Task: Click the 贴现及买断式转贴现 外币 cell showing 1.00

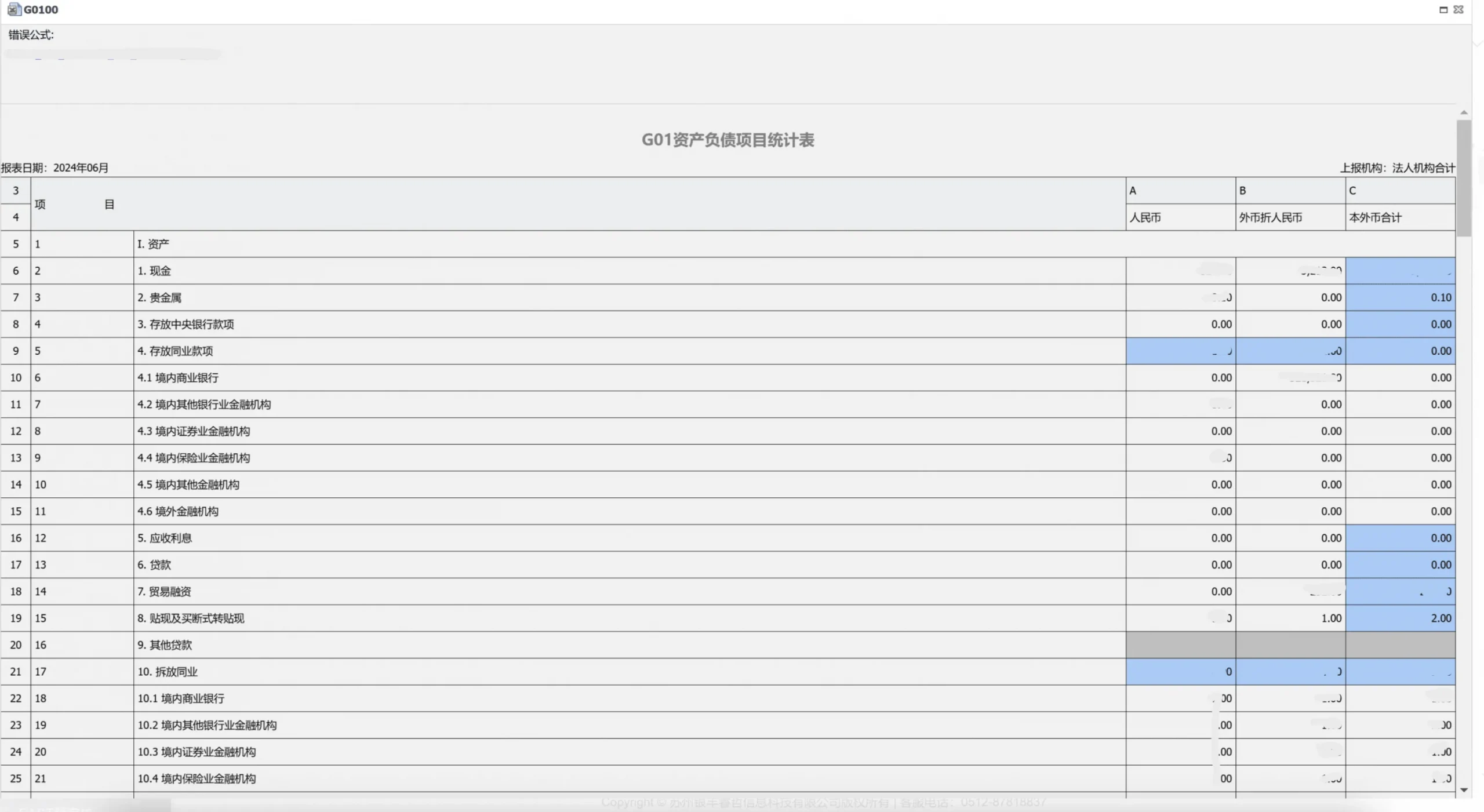Action: coord(1290,618)
